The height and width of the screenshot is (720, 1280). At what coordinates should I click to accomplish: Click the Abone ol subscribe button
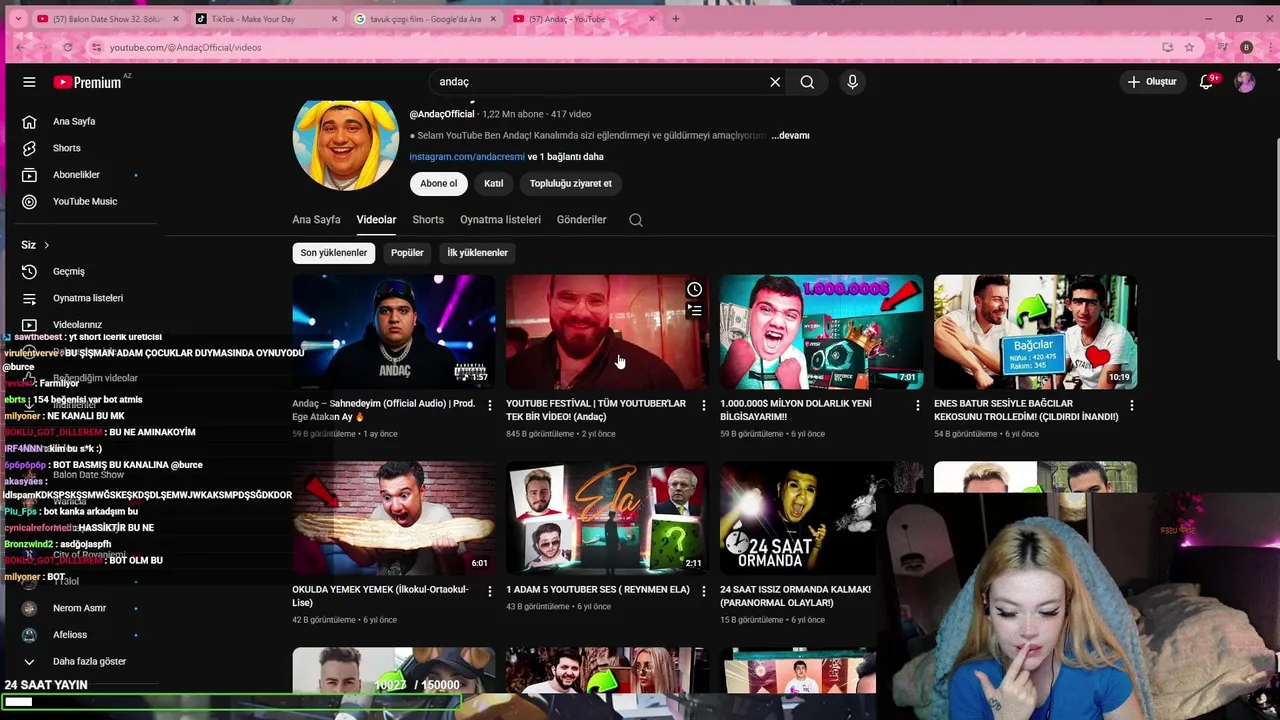[438, 183]
